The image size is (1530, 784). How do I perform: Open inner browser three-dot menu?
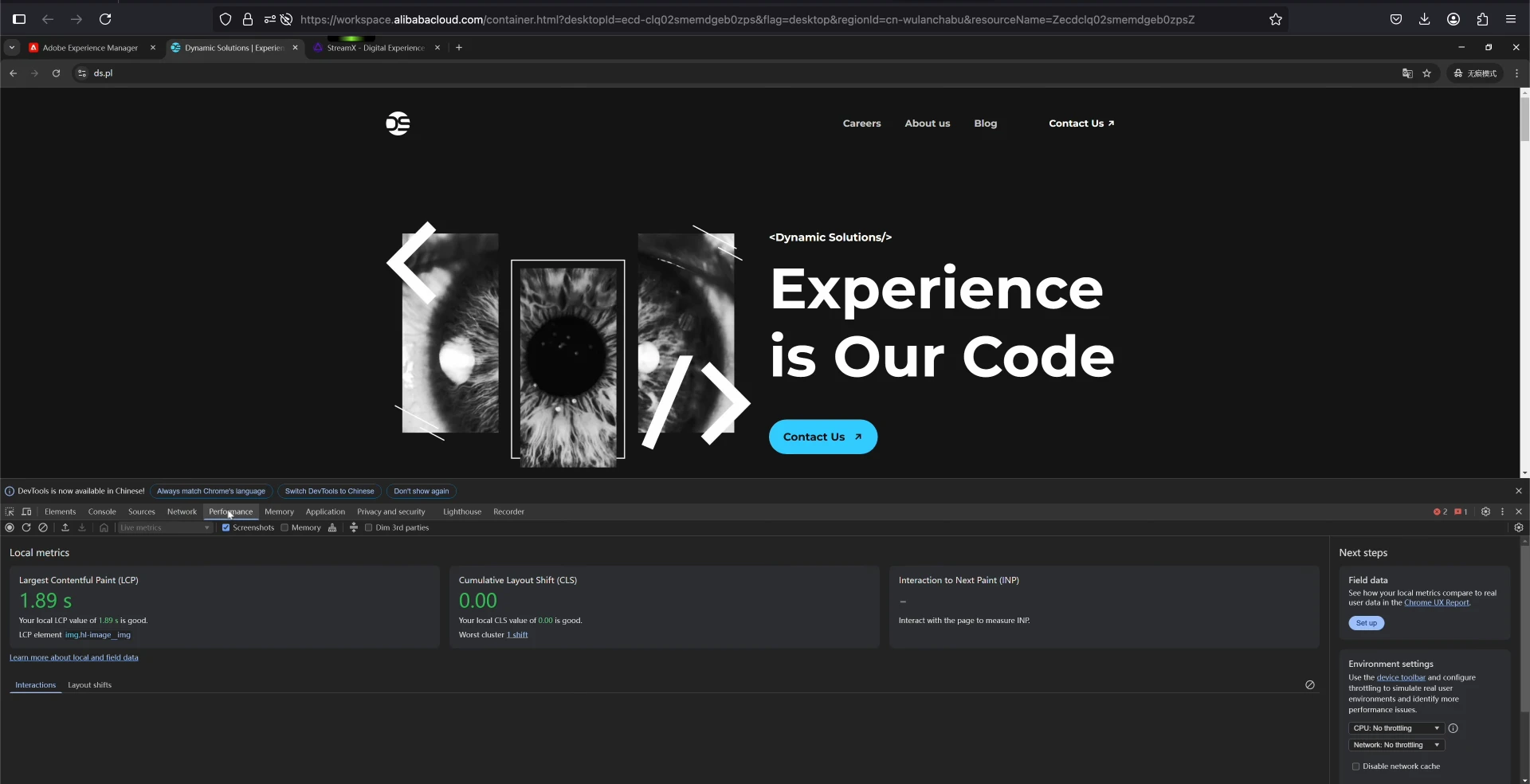[1516, 73]
